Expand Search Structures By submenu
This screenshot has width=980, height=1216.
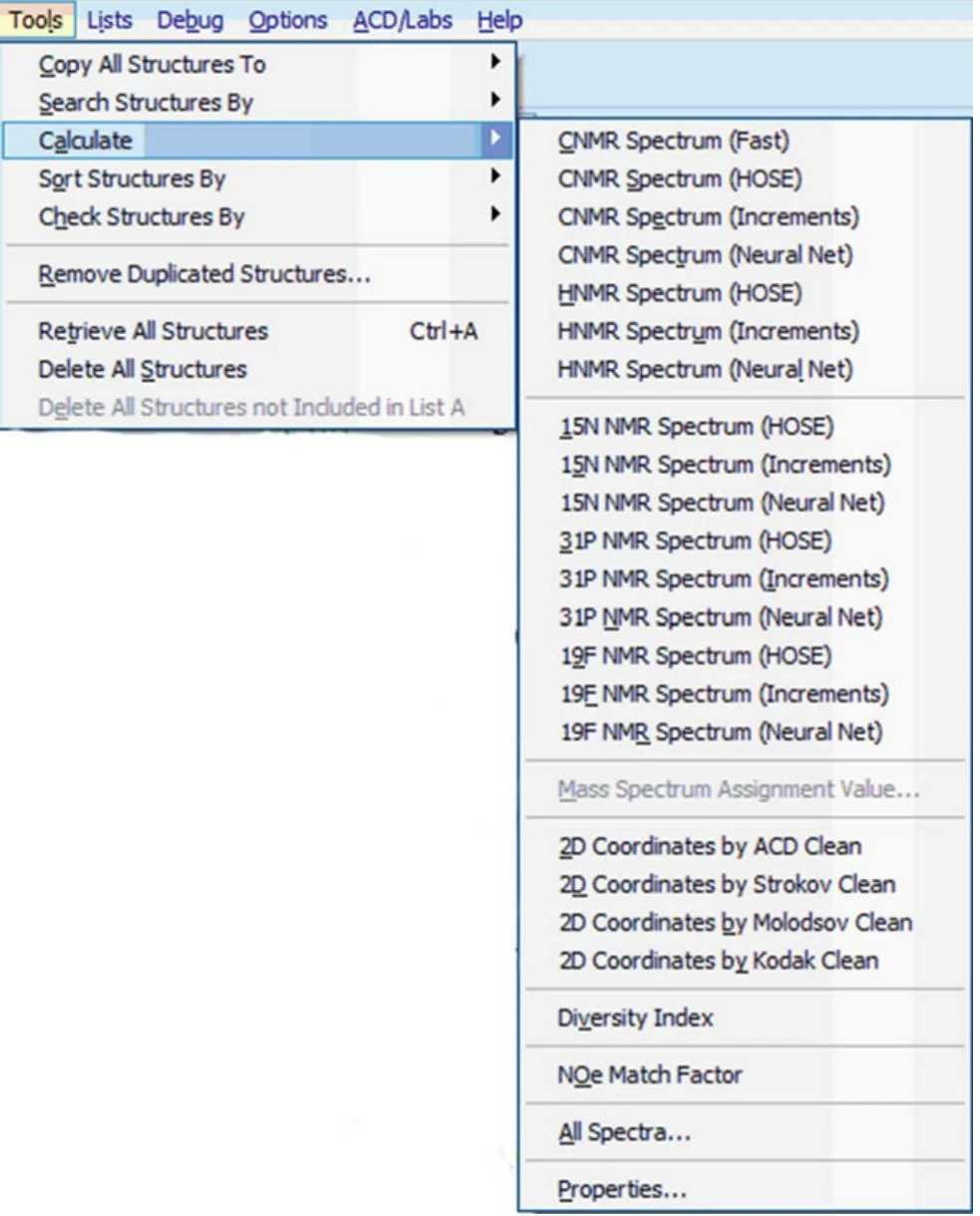tap(259, 103)
